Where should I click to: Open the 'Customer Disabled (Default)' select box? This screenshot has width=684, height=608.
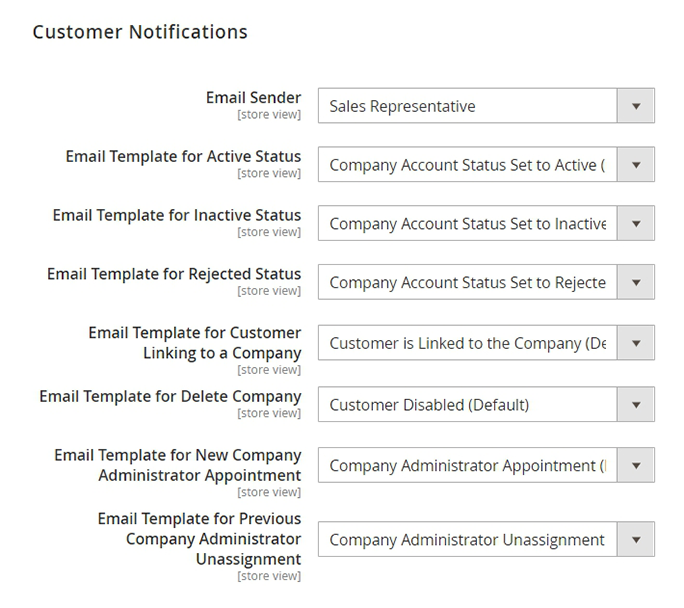coord(467,405)
